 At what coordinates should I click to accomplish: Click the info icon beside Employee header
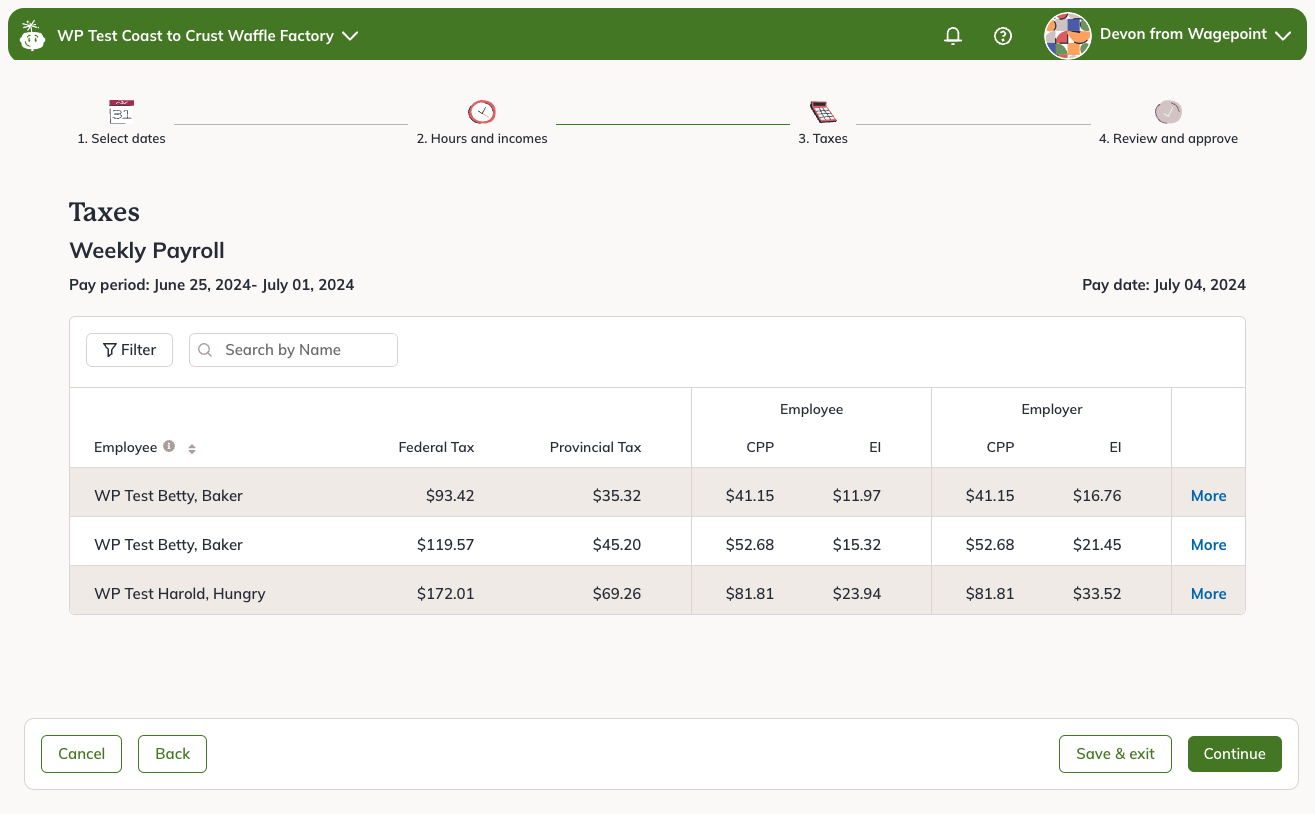[x=169, y=446]
